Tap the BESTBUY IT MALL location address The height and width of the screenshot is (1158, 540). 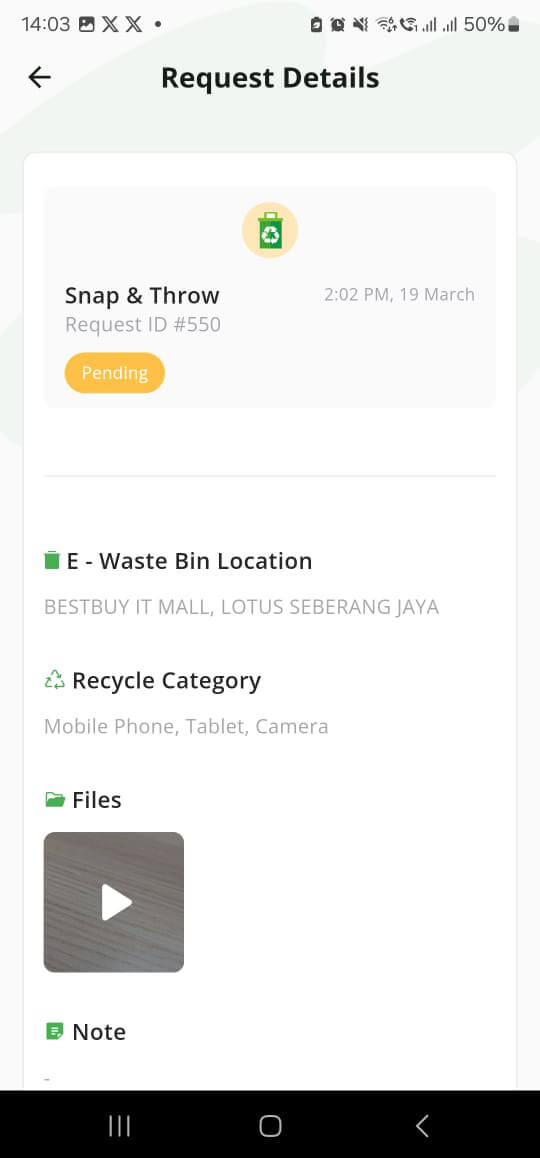click(242, 607)
